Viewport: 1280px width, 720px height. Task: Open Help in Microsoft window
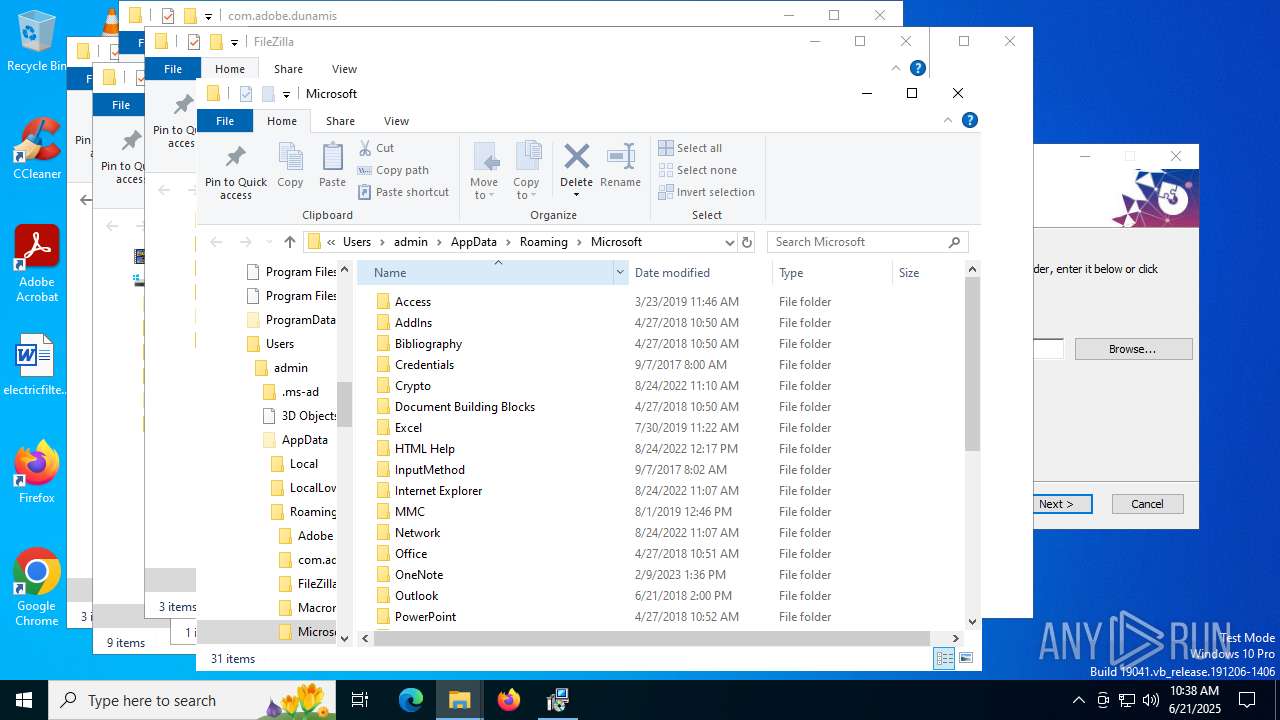click(x=969, y=120)
